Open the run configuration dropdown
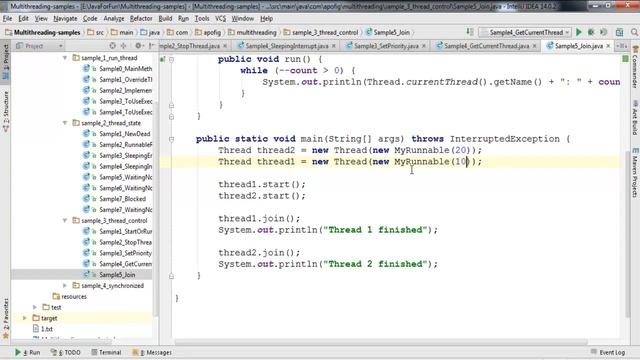Image resolution: width=640 pixels, height=360 pixels. pos(524,32)
